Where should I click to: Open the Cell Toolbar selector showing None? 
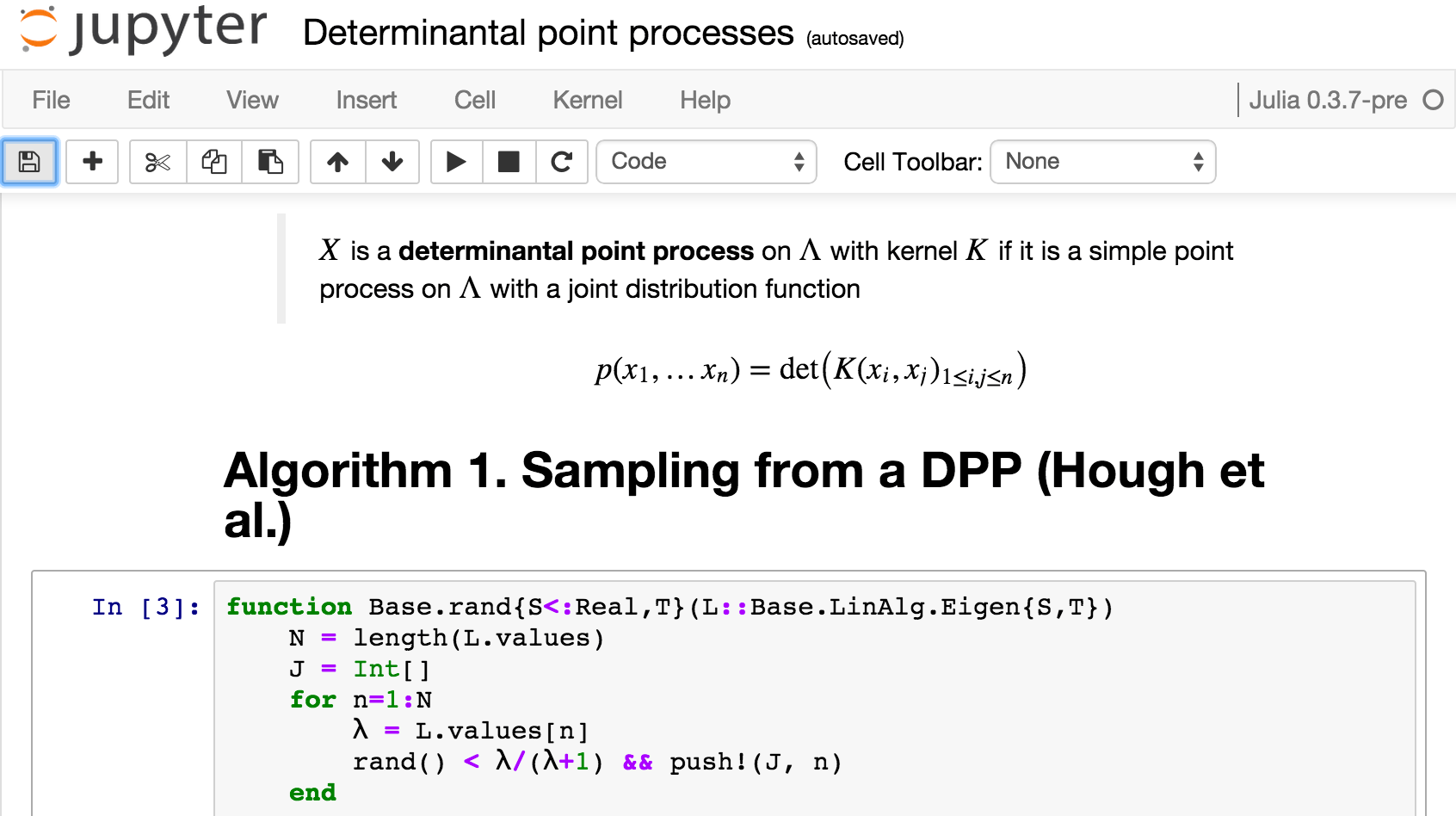pyautogui.click(x=1102, y=162)
